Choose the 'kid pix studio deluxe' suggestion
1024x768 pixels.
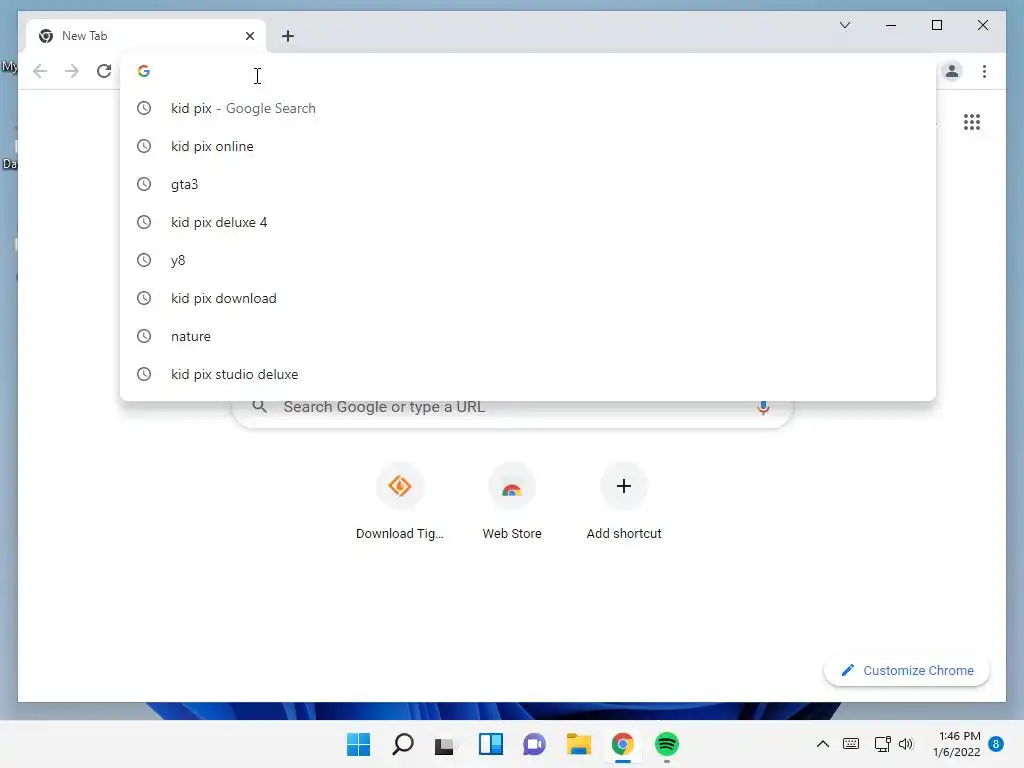[x=528, y=374]
